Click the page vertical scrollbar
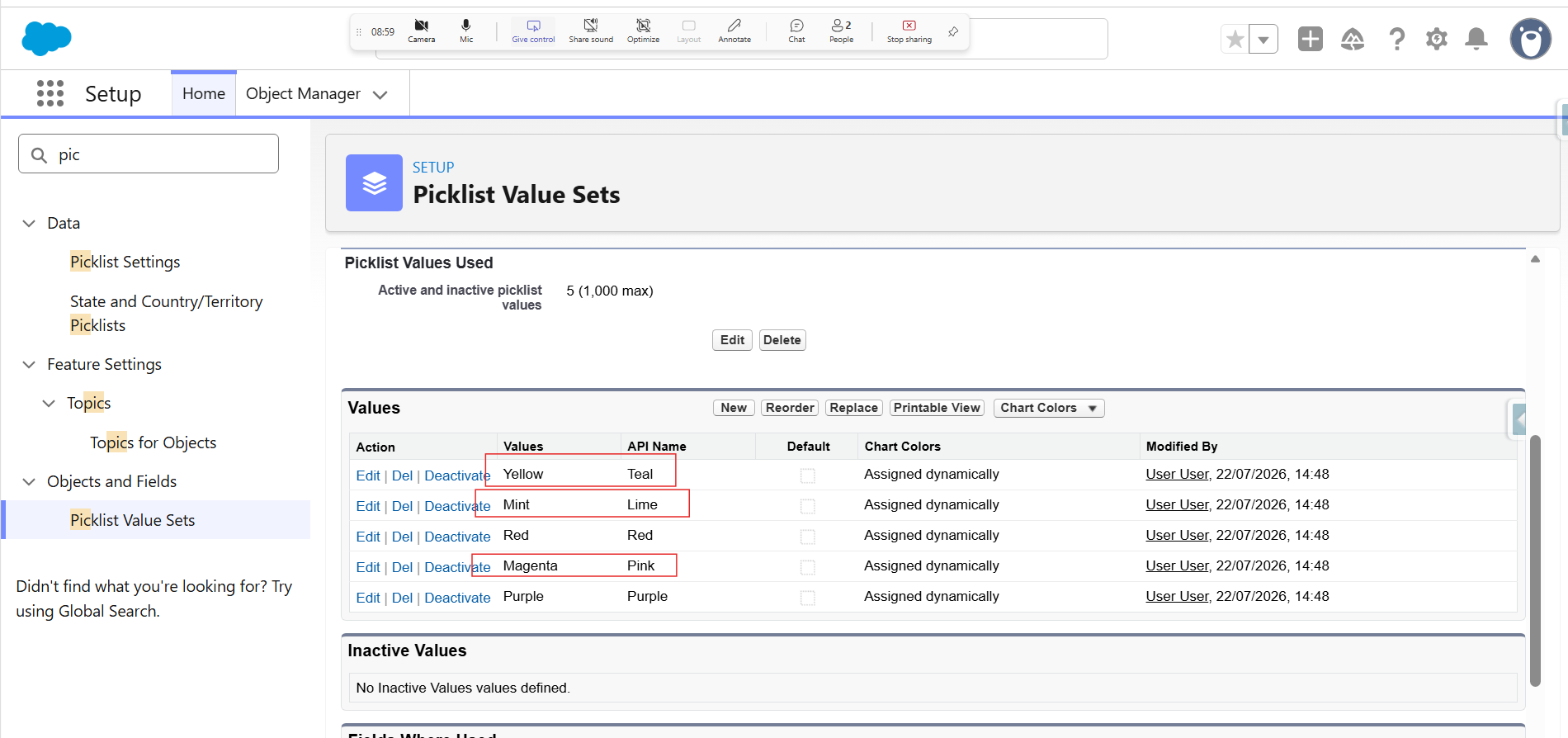The image size is (1568, 738). (x=1535, y=561)
